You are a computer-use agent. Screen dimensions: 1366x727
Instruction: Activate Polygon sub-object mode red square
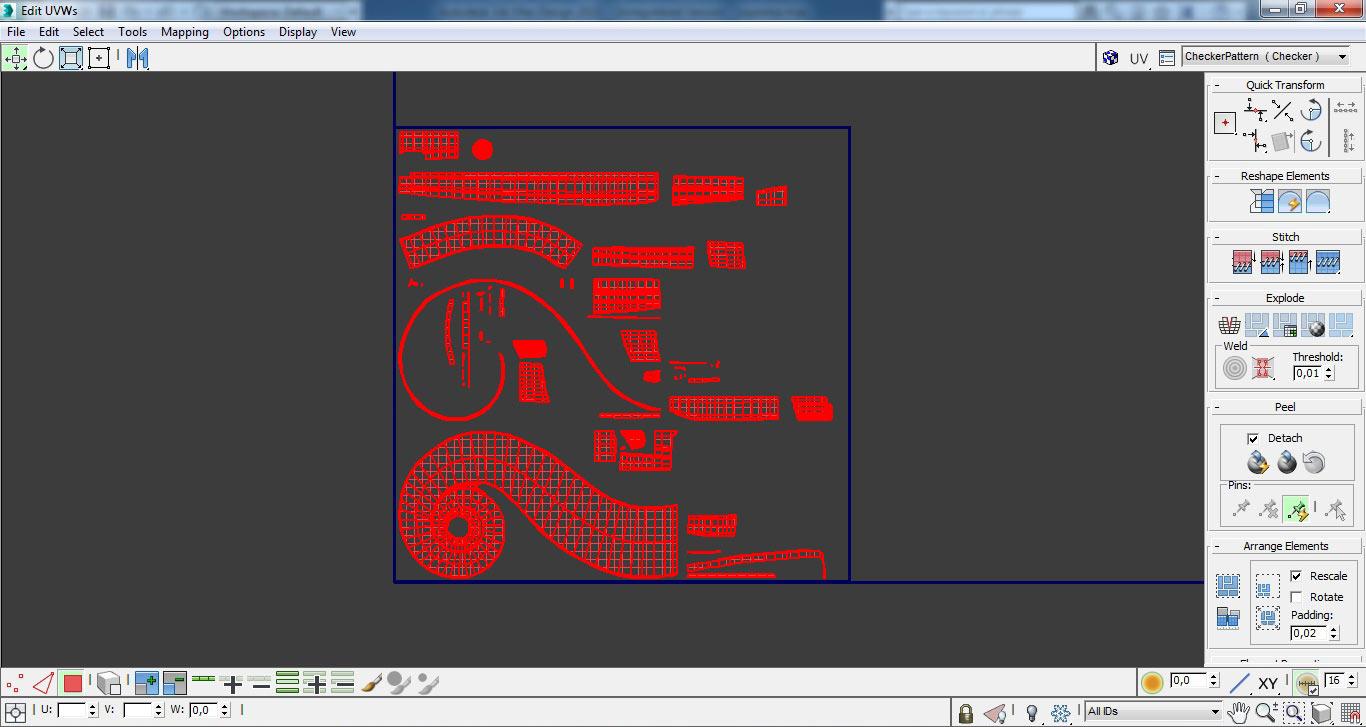coord(72,684)
